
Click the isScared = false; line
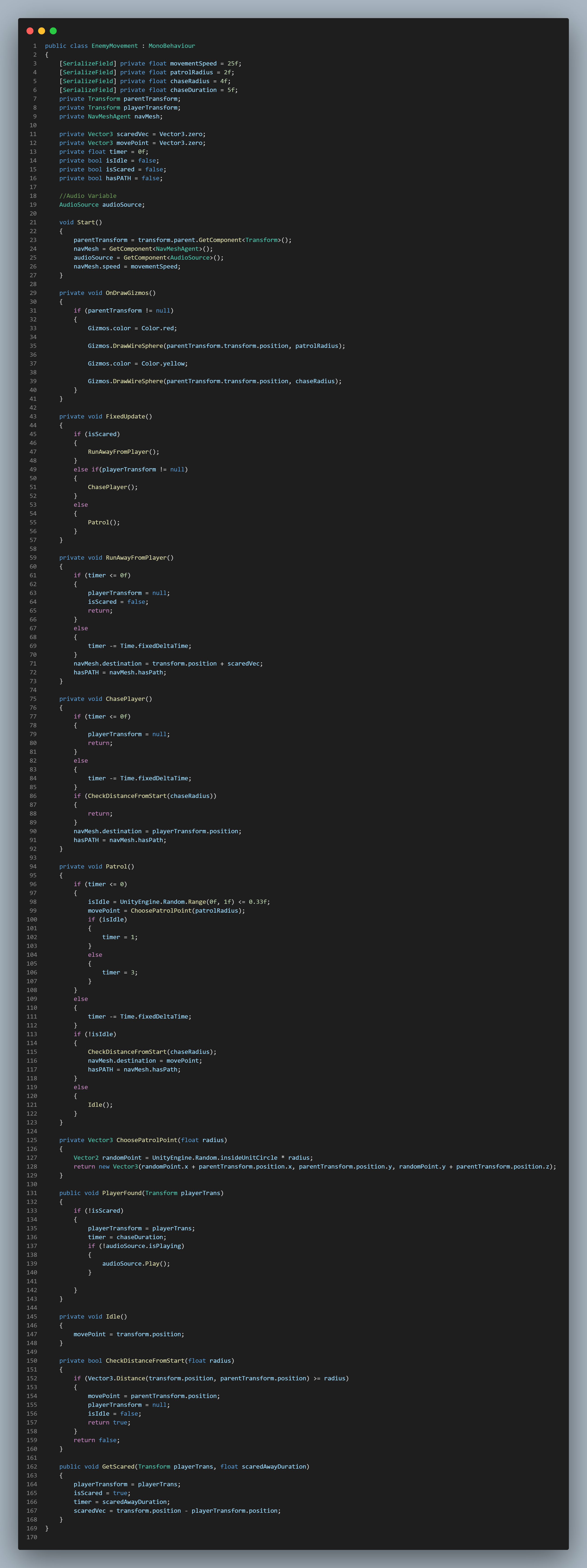[x=118, y=602]
